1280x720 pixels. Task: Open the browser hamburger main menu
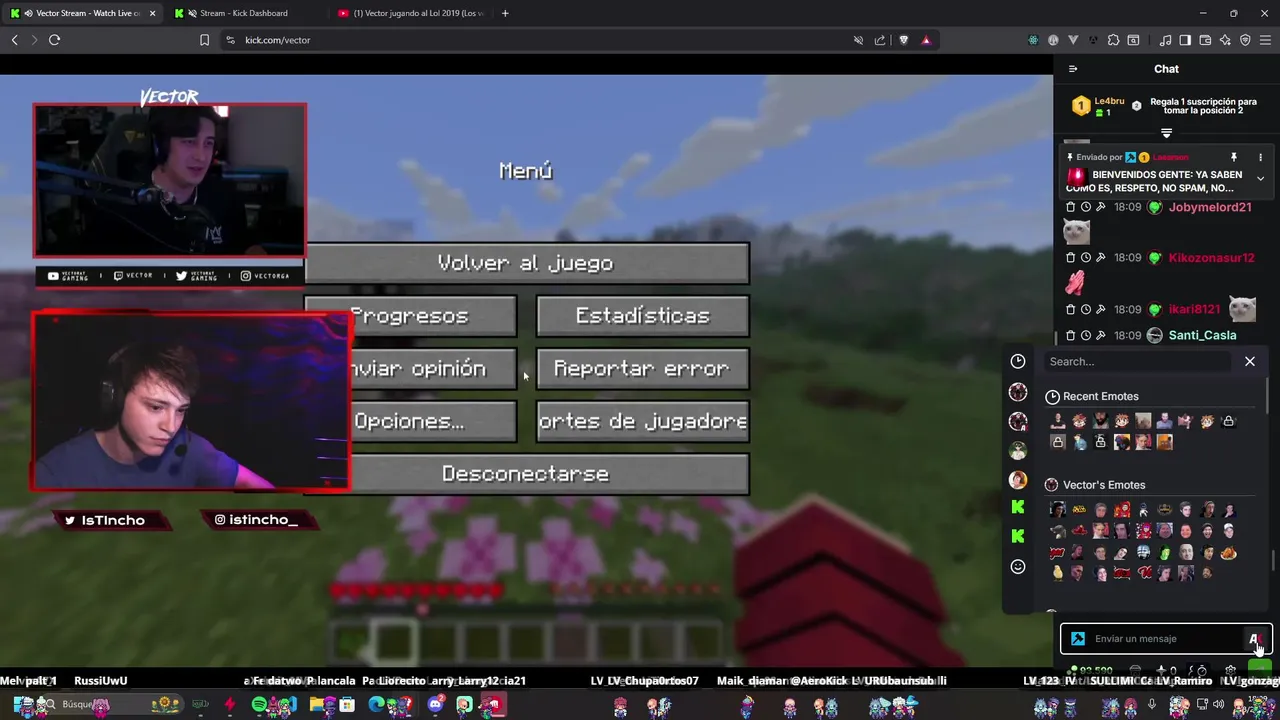pos(1265,40)
